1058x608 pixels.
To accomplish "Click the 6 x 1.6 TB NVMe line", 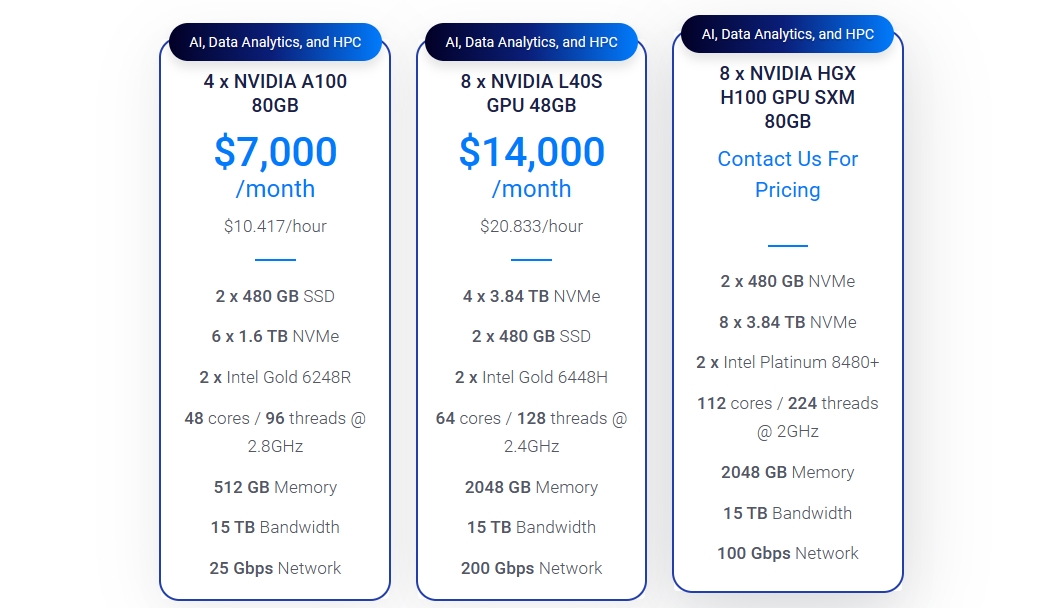I will point(275,336).
